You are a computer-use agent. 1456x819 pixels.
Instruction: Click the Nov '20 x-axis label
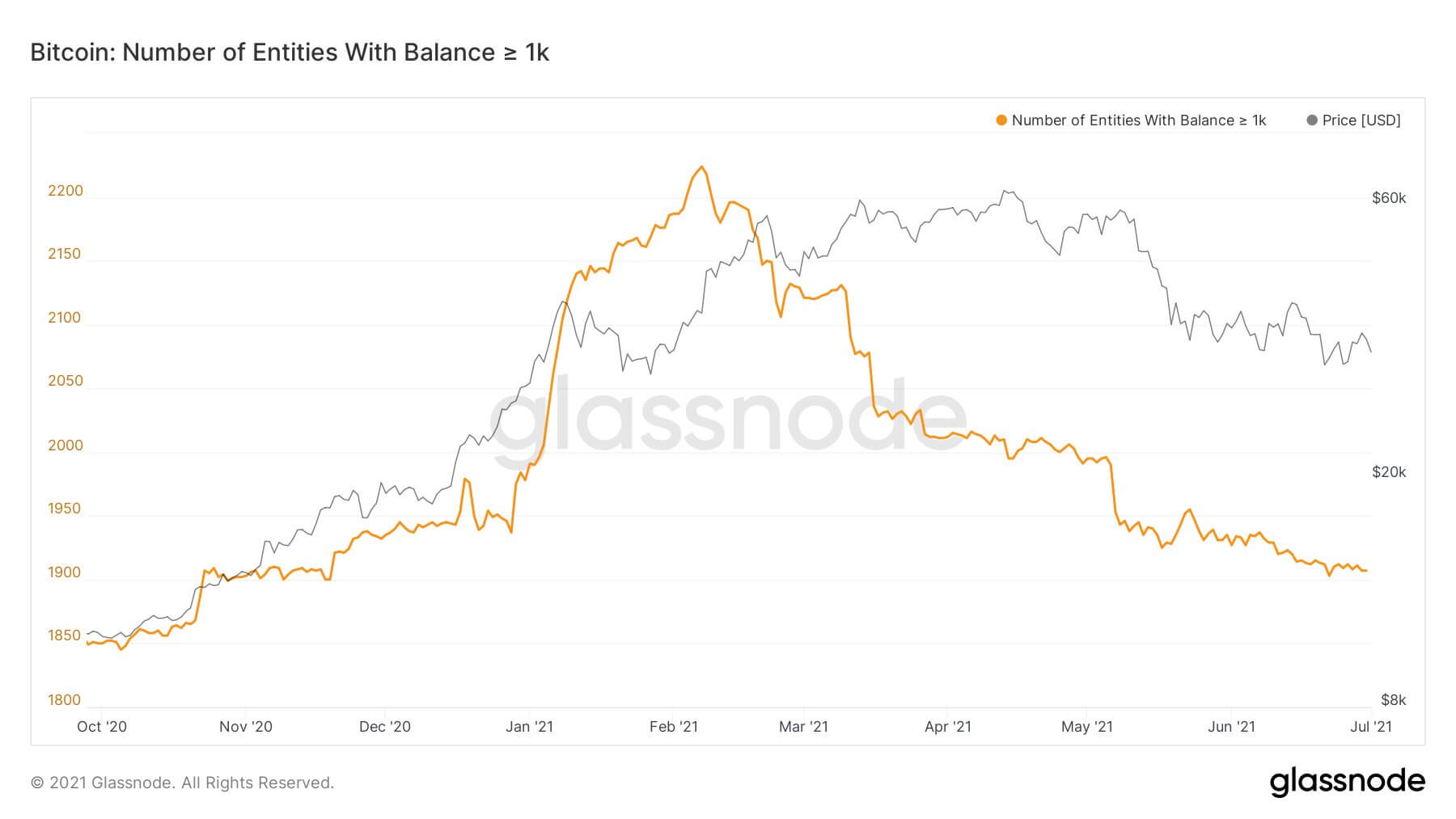(x=246, y=727)
